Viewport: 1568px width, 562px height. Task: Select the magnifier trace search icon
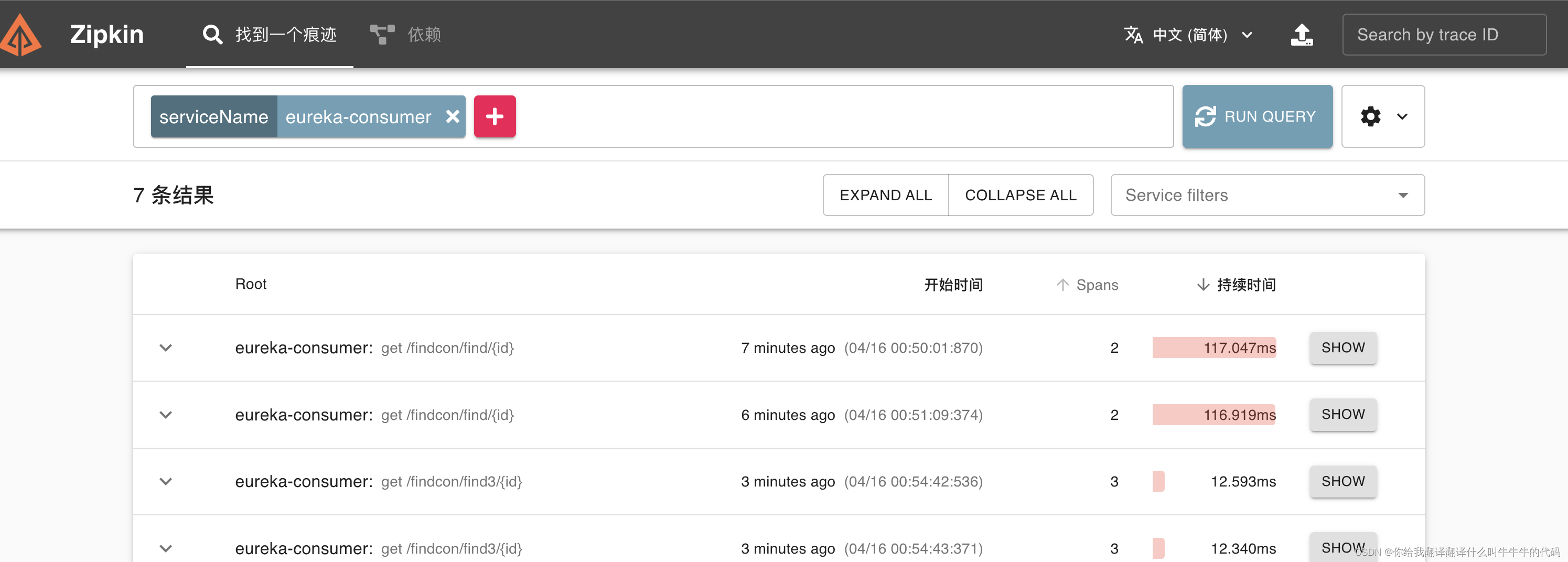(x=212, y=35)
